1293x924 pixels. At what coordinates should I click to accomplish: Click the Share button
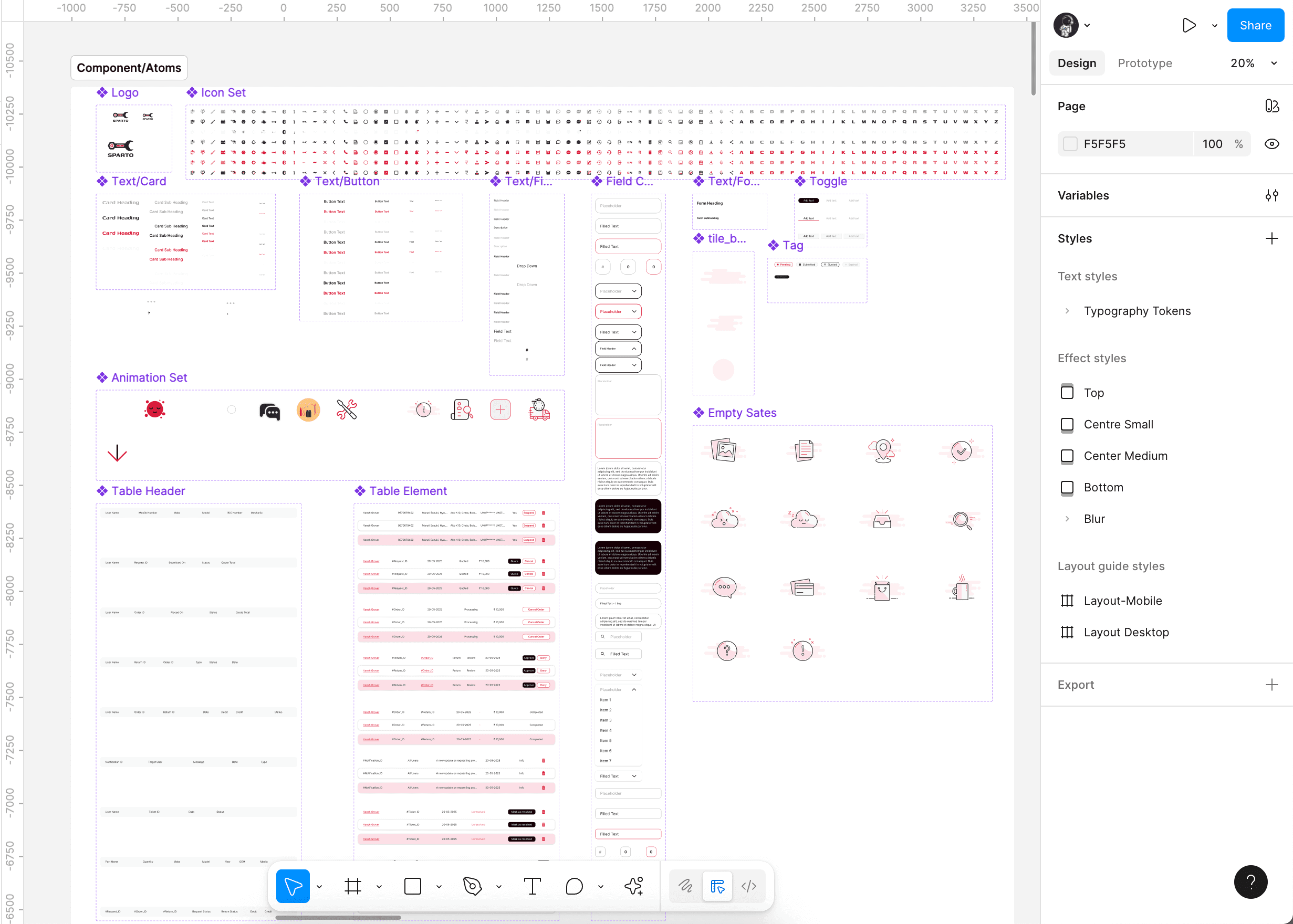1255,26
